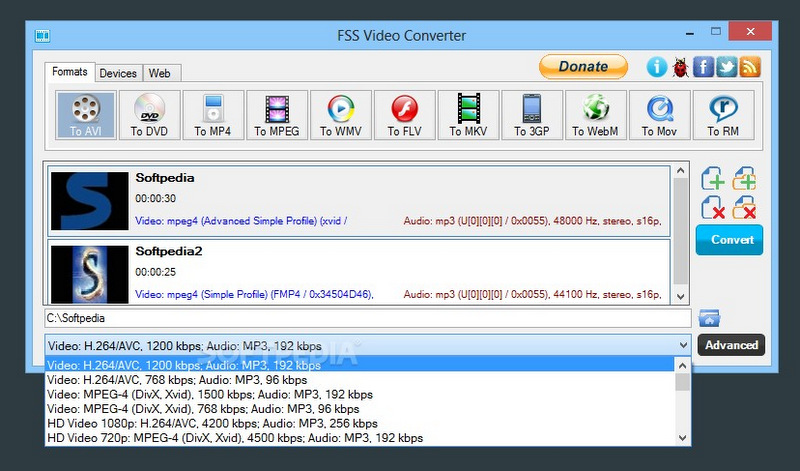Click the app icon in title bar

[x=42, y=36]
